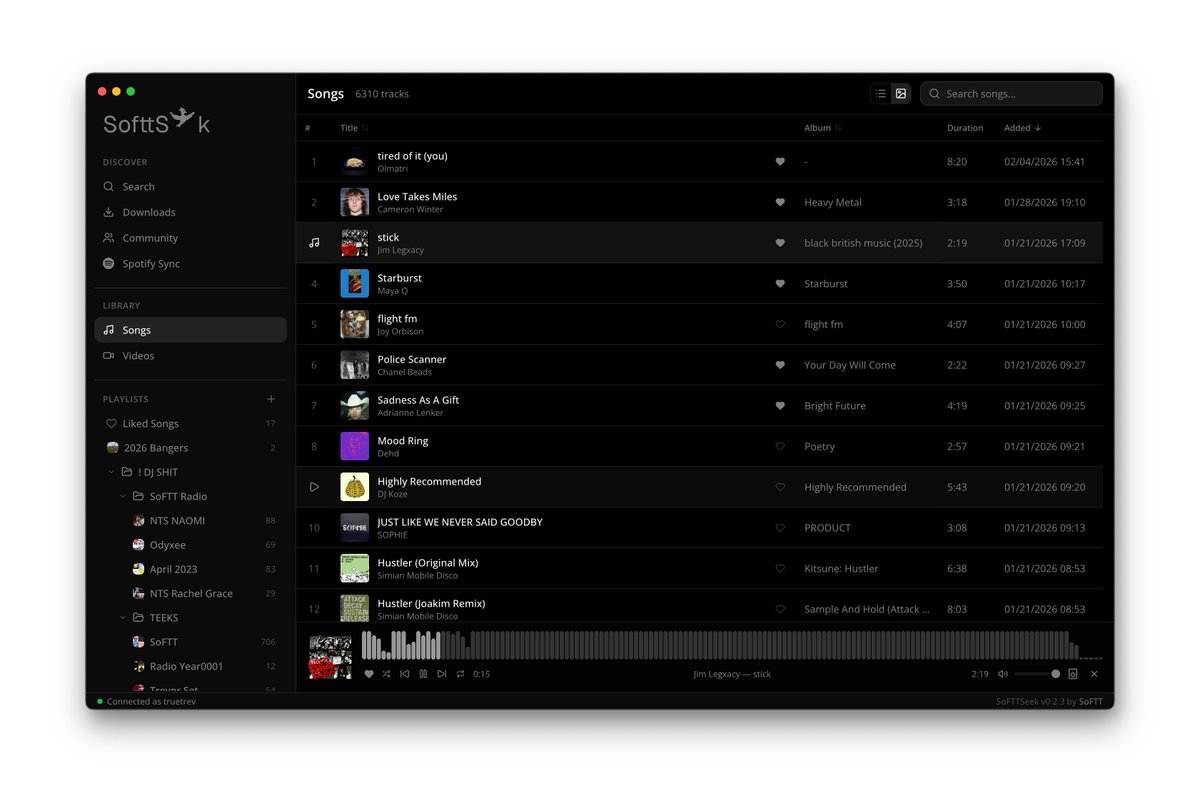Add a new playlist with plus icon
Screen dimensions: 1200x808
coord(271,399)
